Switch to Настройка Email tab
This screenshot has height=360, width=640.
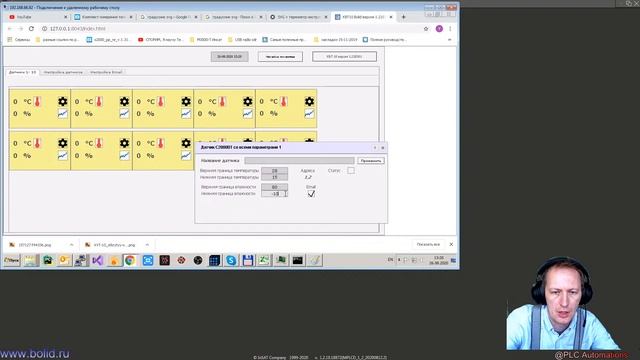[106, 72]
